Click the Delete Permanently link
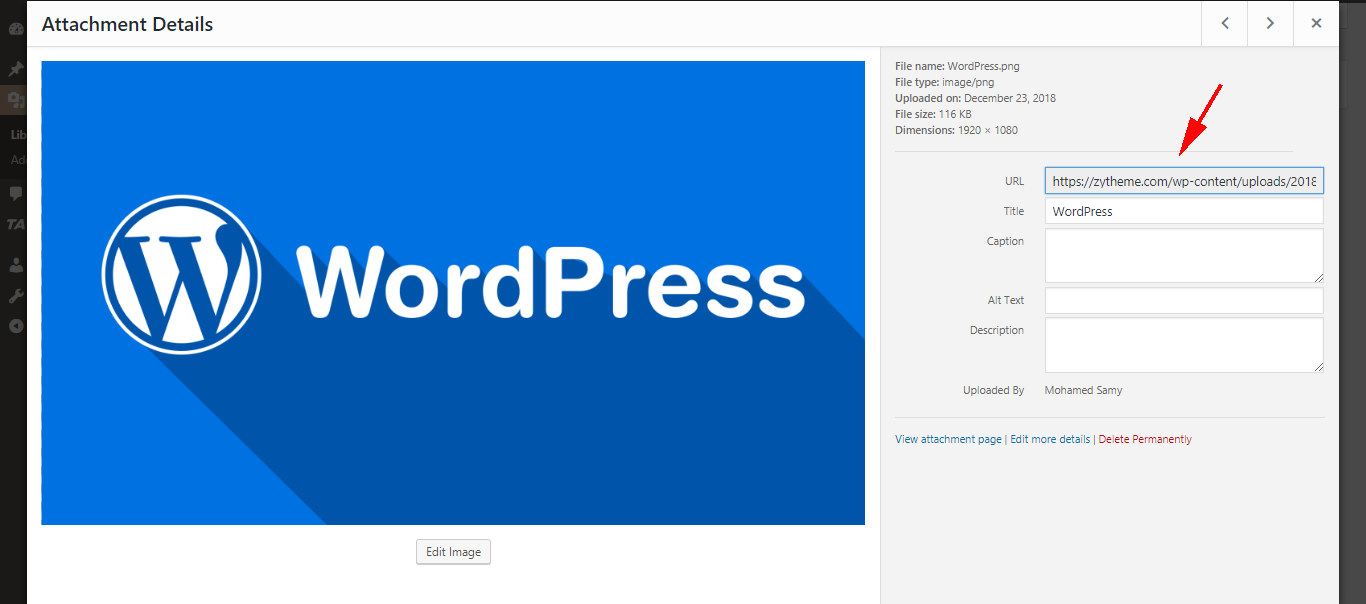 tap(1145, 439)
